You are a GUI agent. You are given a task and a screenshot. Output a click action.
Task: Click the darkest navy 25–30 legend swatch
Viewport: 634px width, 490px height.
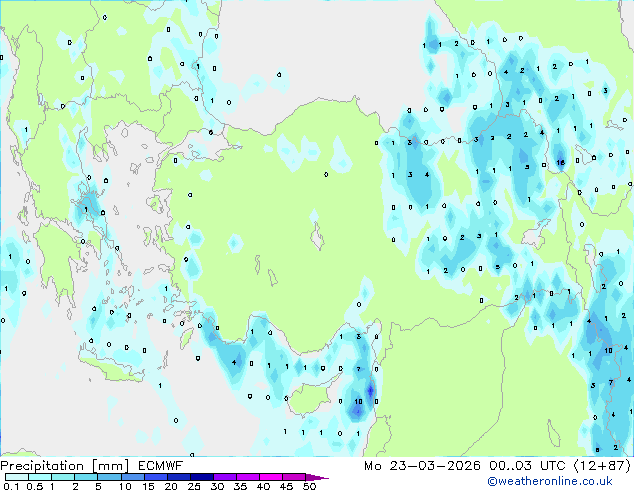click(201, 477)
